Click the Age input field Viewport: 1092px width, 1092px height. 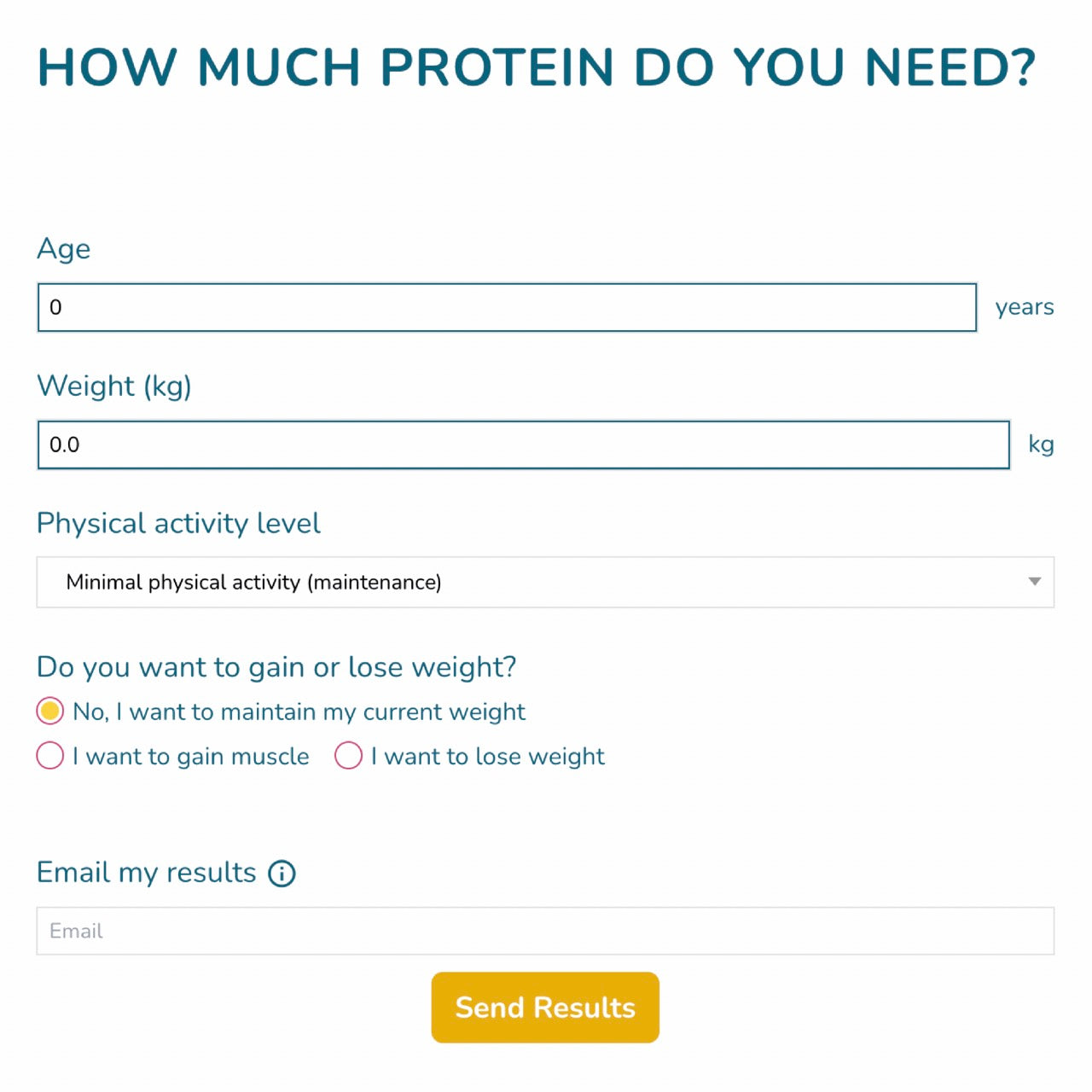tap(507, 307)
